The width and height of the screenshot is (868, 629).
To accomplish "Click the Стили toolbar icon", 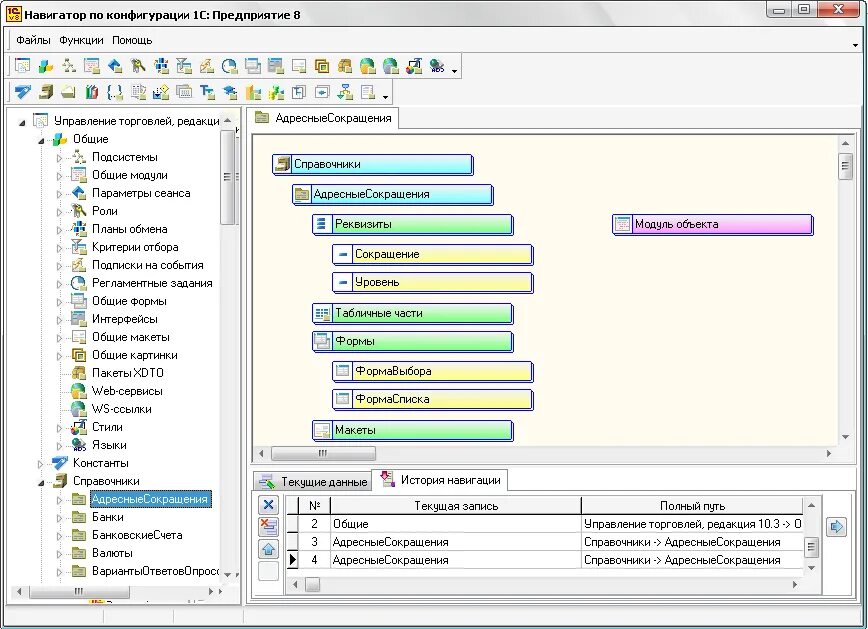I will point(414,66).
